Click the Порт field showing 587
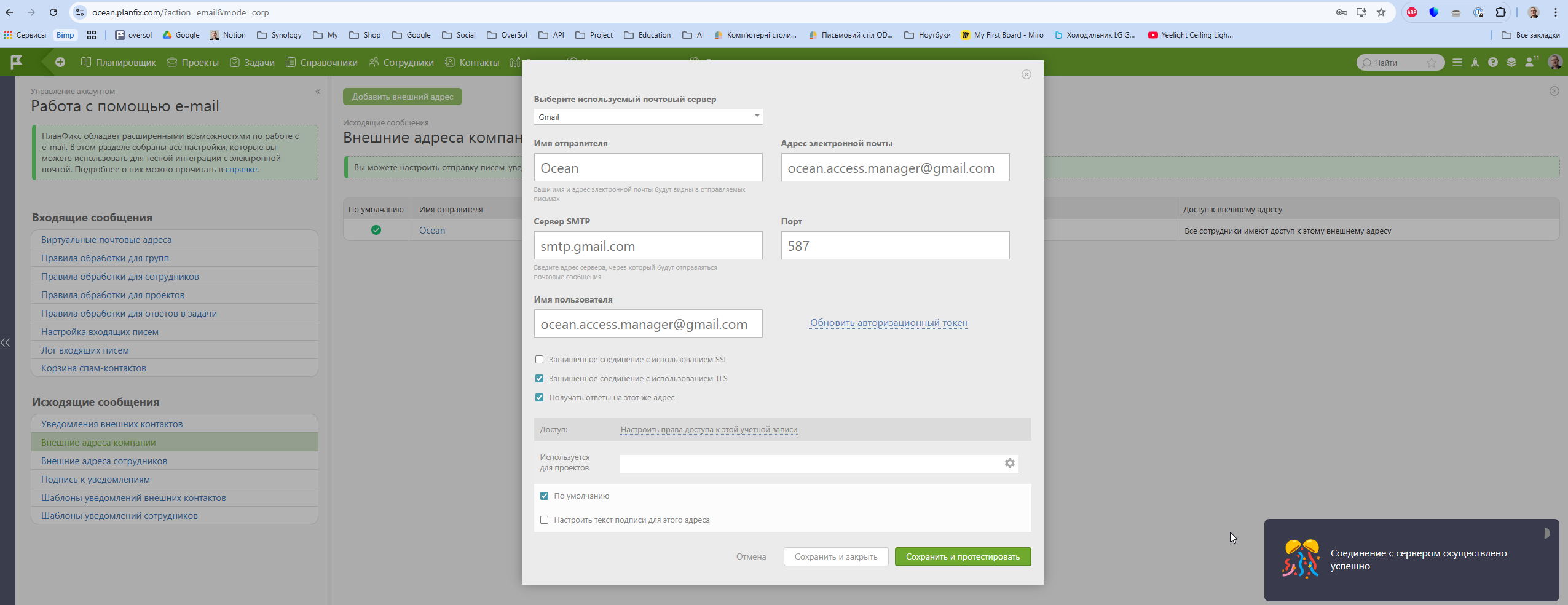The image size is (1568, 605). pyautogui.click(x=895, y=245)
